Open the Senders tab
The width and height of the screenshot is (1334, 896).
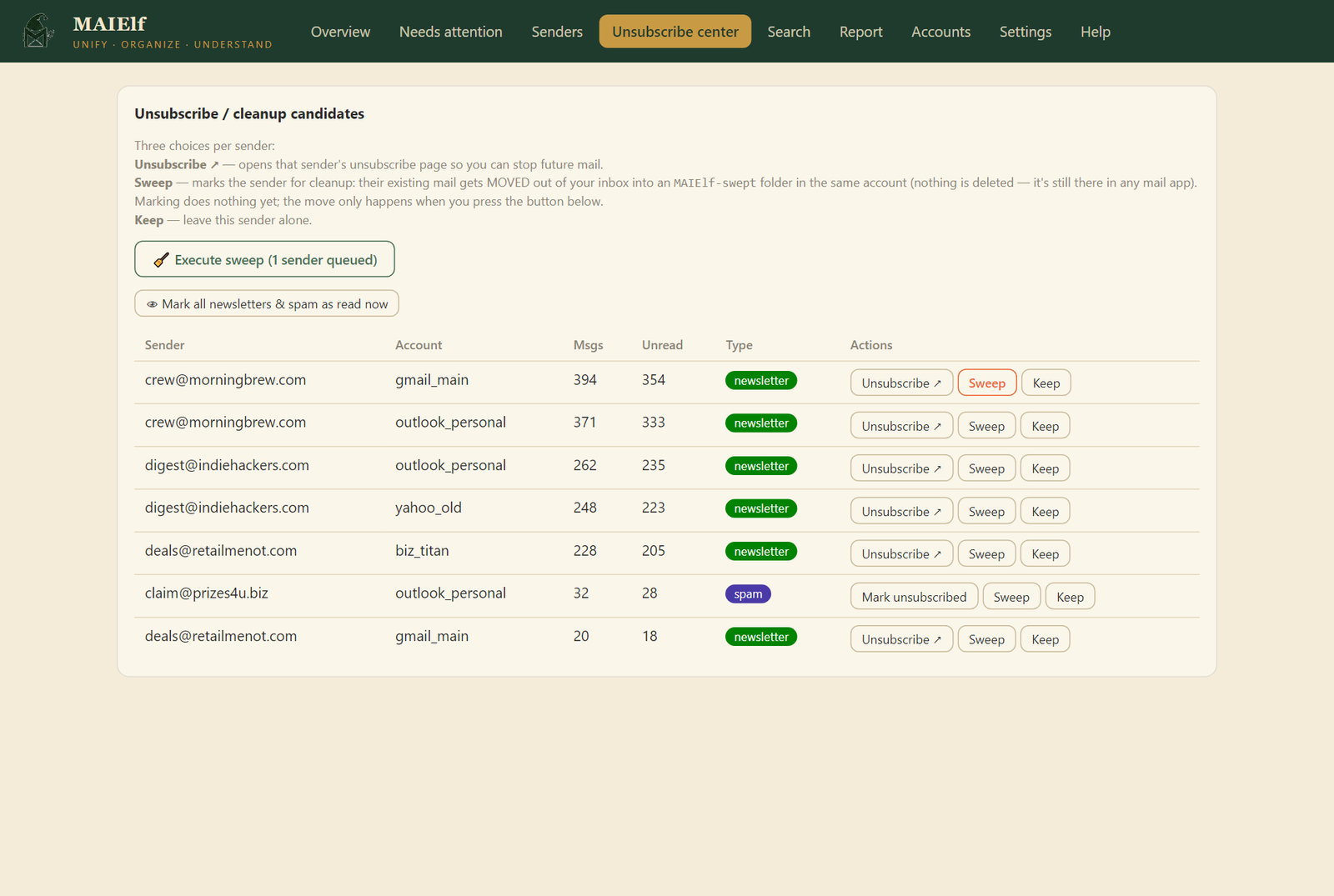click(x=557, y=32)
